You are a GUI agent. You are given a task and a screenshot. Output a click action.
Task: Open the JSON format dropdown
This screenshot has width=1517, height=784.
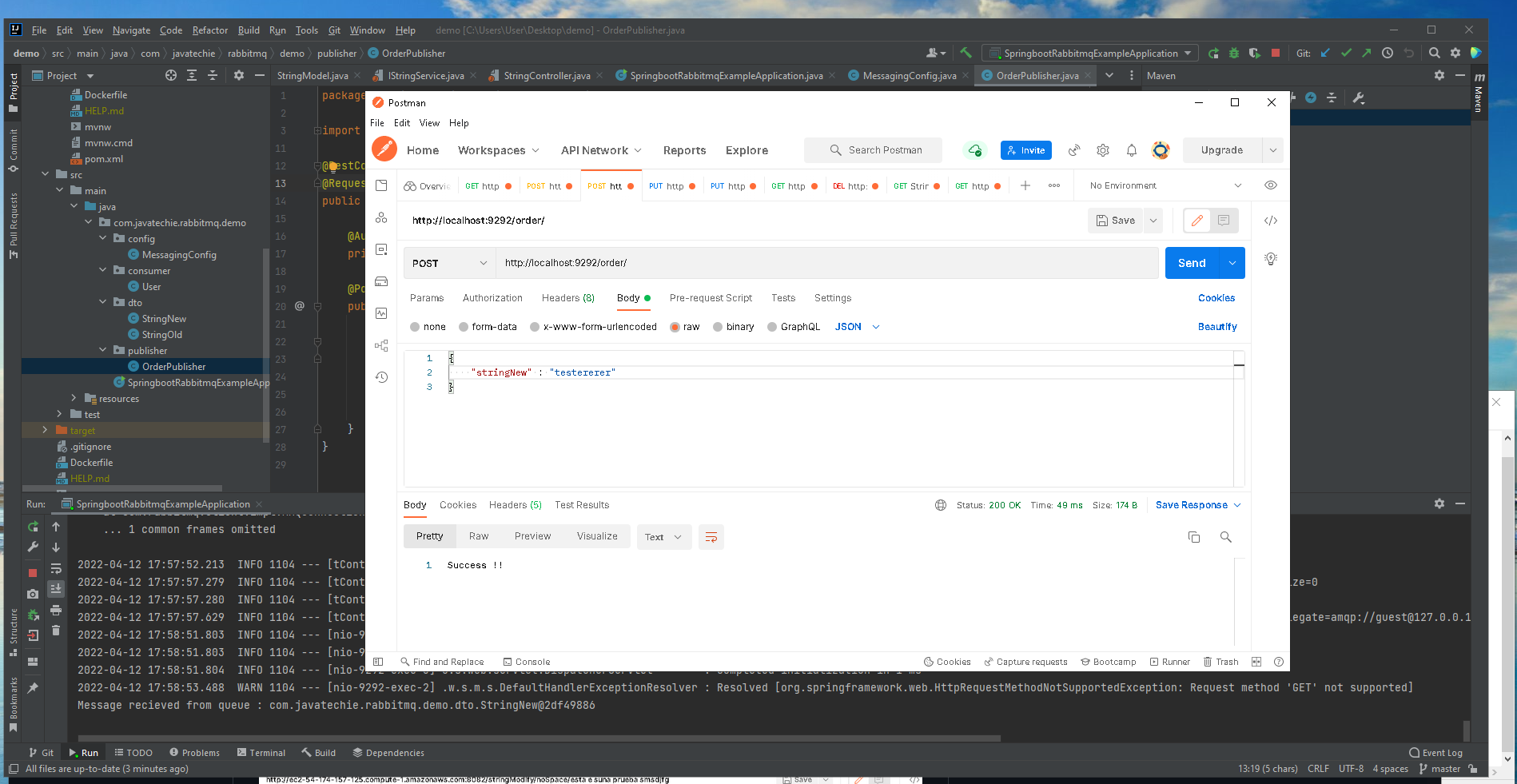click(855, 326)
